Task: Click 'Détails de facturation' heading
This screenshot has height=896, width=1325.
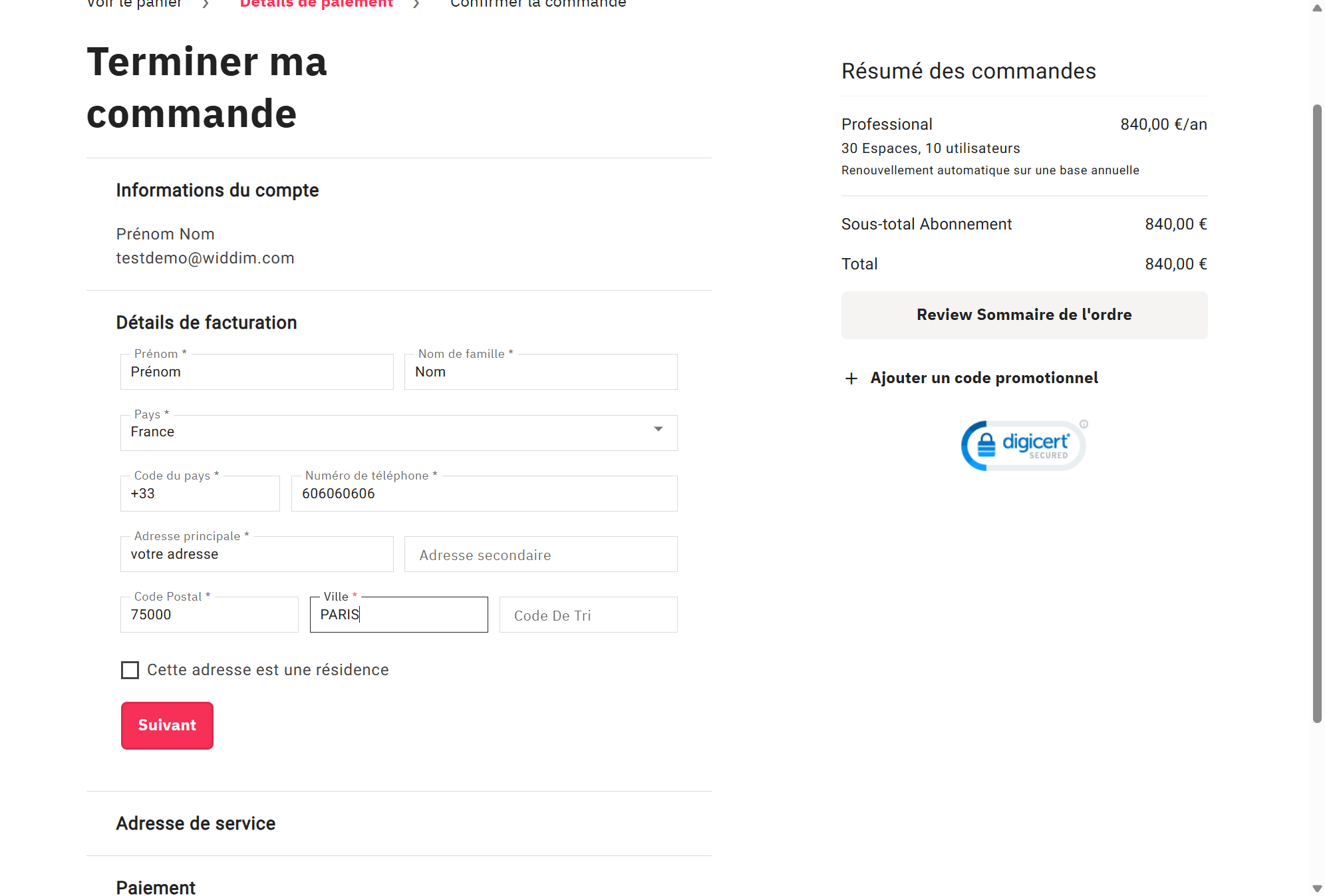Action: click(x=206, y=323)
